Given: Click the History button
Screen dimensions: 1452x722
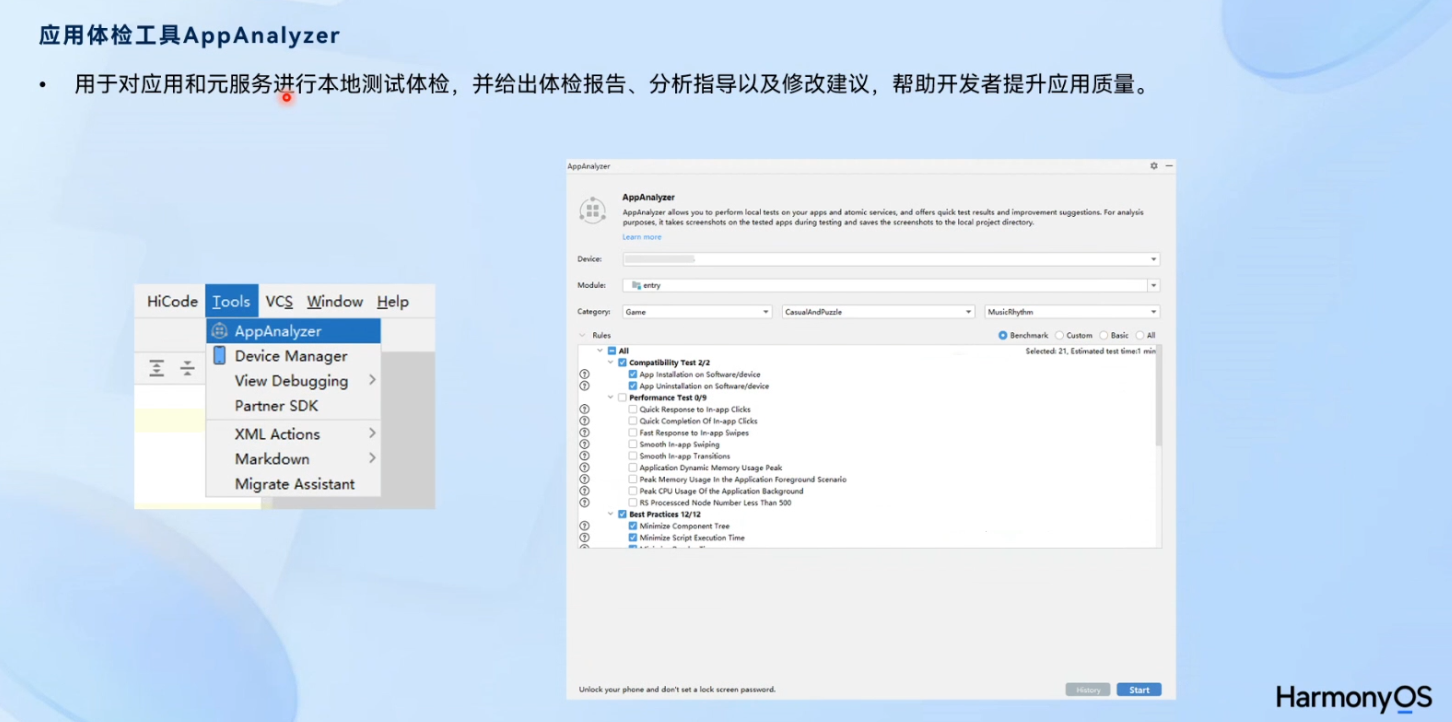Looking at the screenshot, I should click(x=1088, y=690).
